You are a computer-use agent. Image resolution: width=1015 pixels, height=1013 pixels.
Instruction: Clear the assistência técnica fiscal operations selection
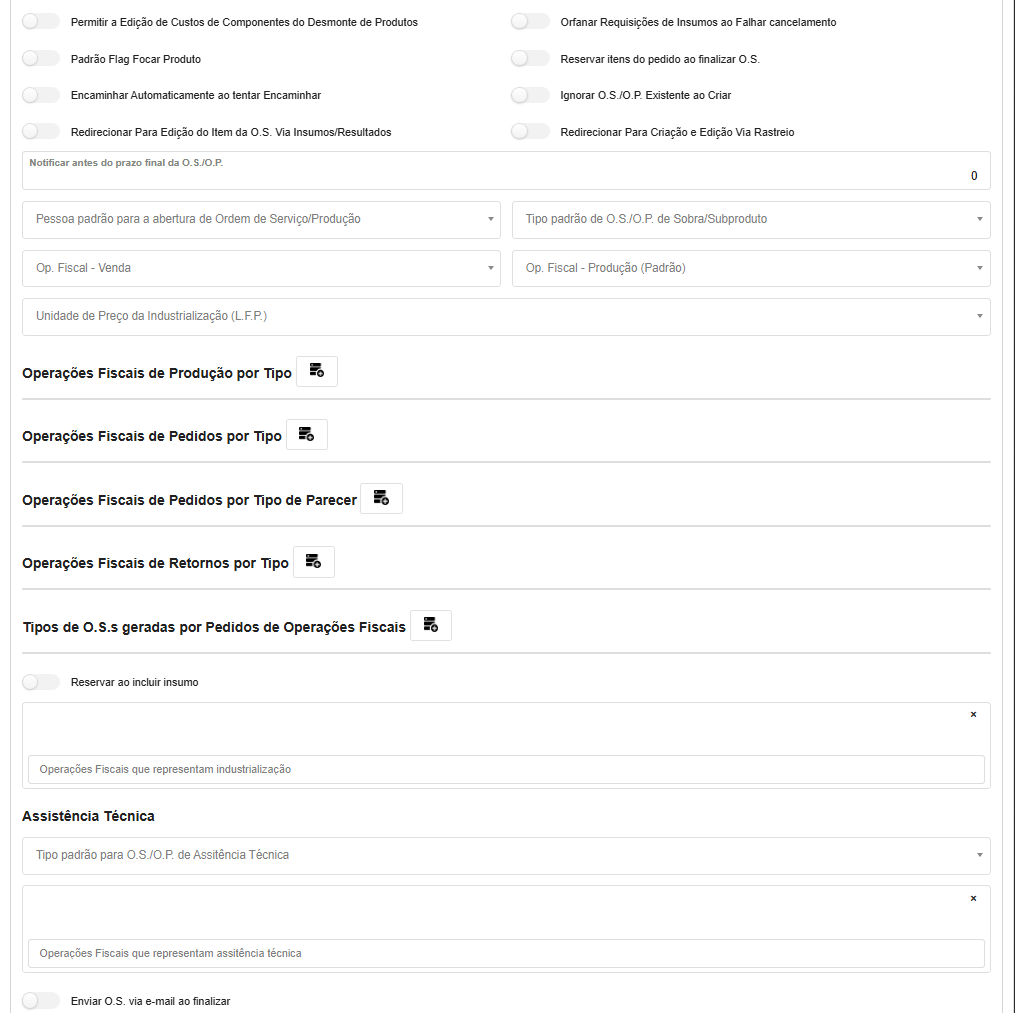click(973, 898)
